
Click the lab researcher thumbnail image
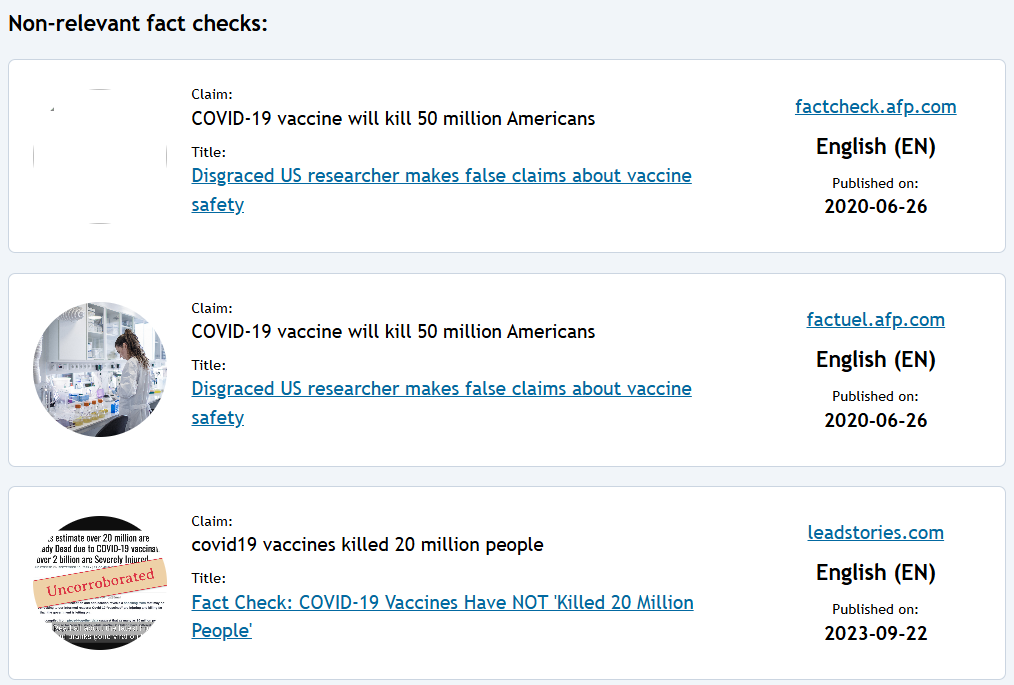click(x=100, y=369)
